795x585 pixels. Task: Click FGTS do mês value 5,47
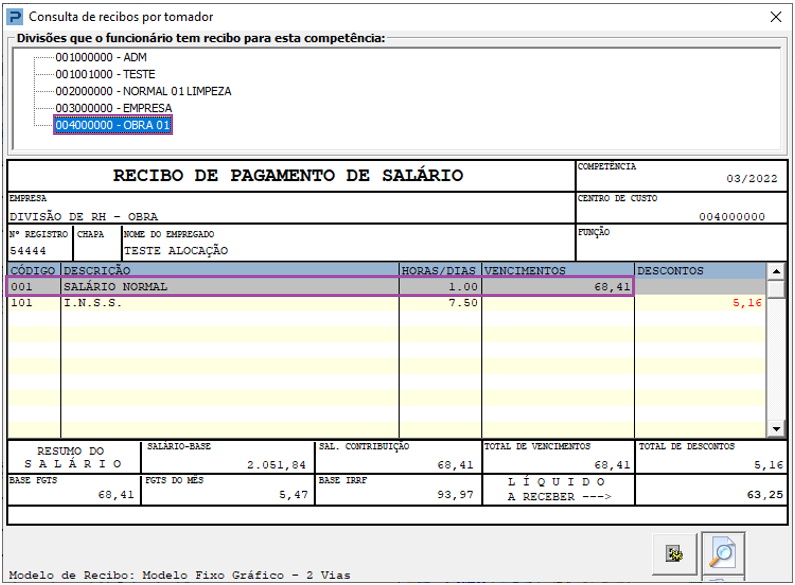pyautogui.click(x=294, y=495)
